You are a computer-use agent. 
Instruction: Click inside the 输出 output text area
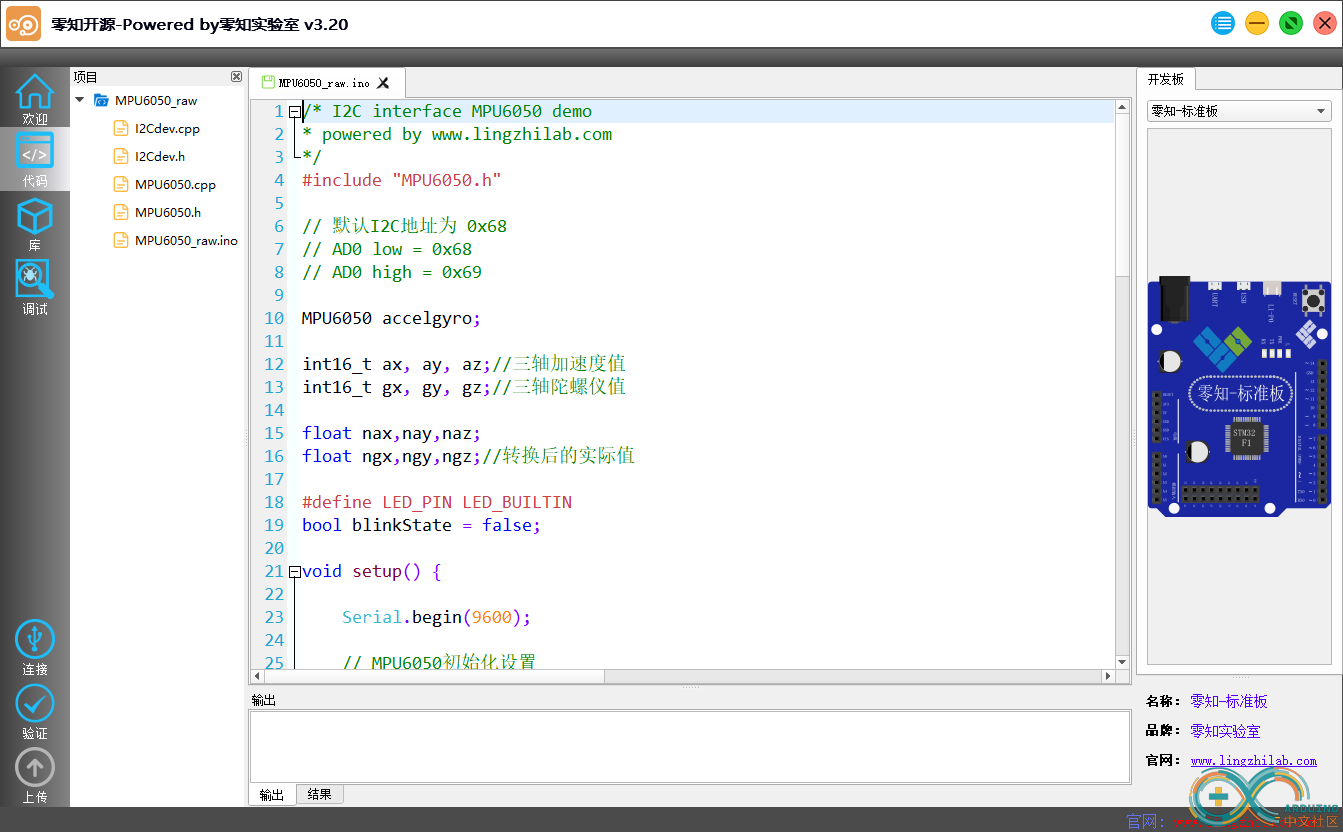[690, 747]
